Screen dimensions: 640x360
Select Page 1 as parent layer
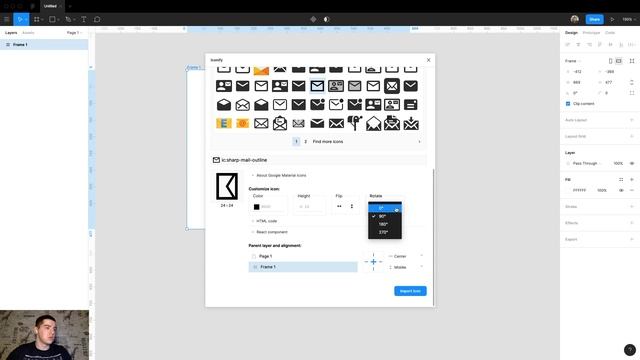[303, 256]
